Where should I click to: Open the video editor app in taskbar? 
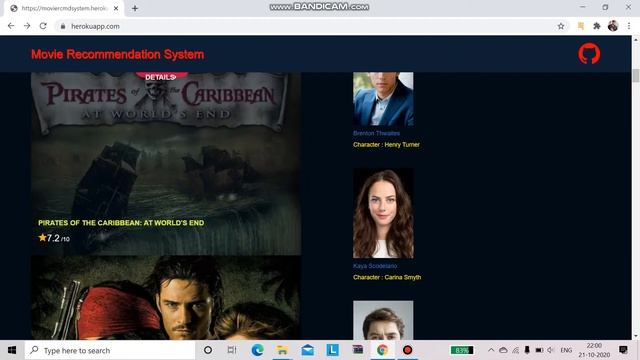tap(358, 350)
